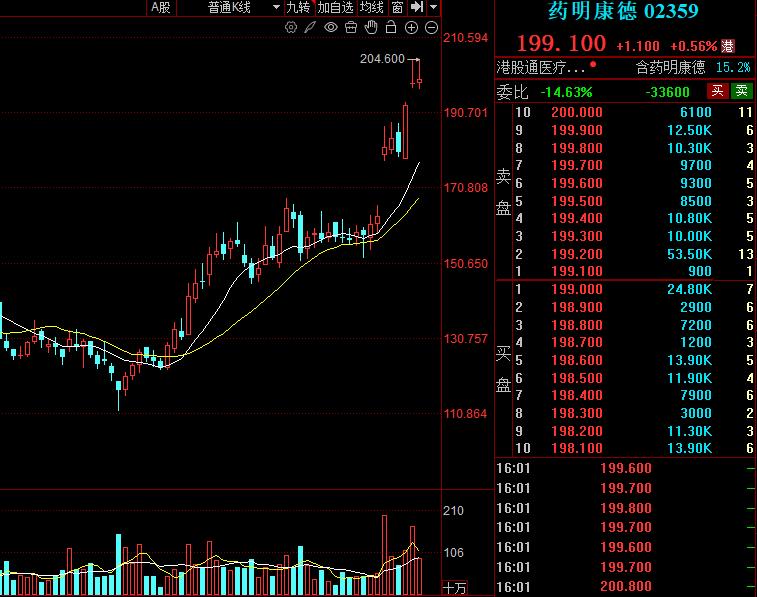Click the green 卖 sell button
The height and width of the screenshot is (597, 757).
point(742,91)
